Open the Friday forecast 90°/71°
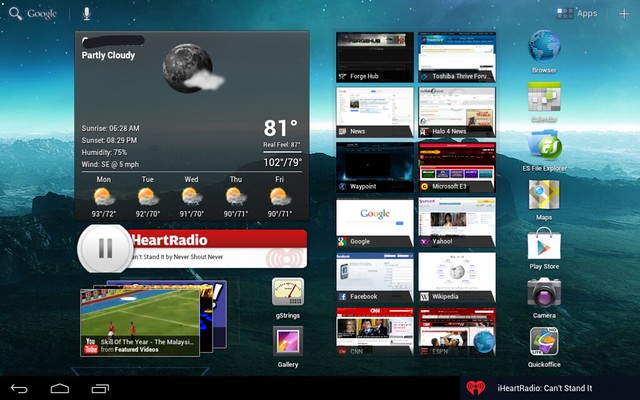The width and height of the screenshot is (640, 400). [x=280, y=196]
